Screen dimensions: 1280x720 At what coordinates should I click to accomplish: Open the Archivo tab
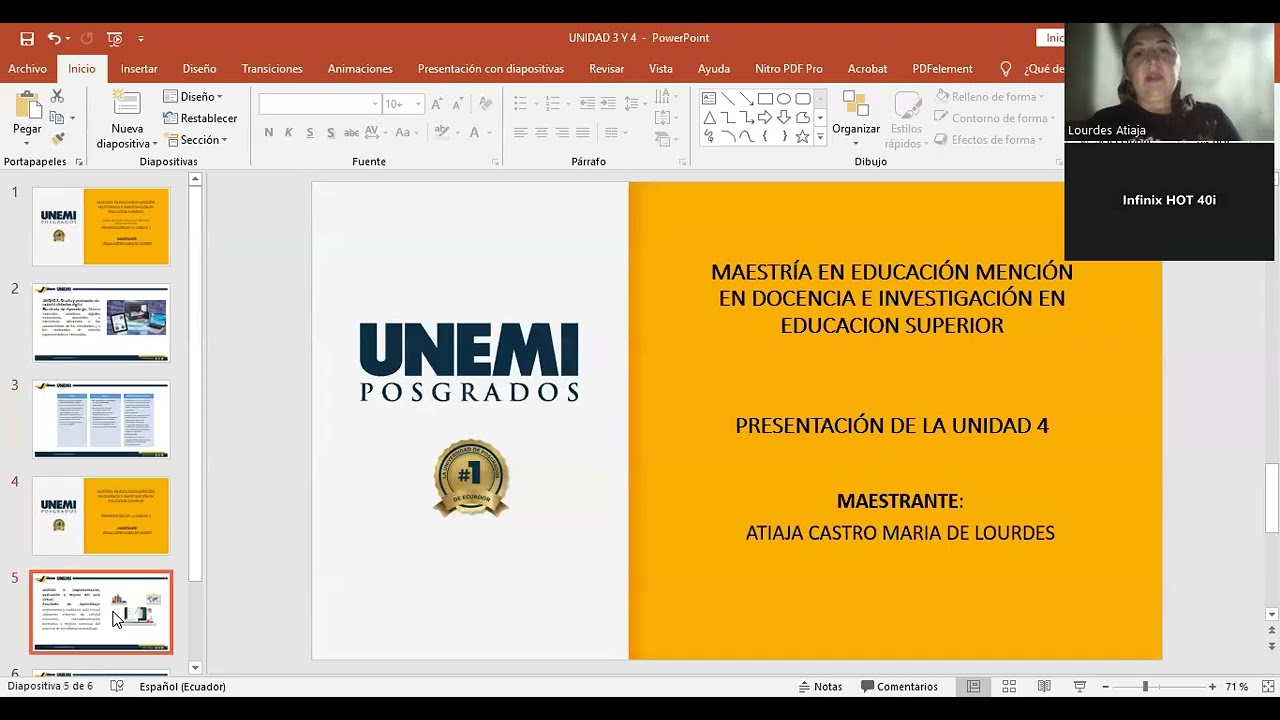tap(28, 69)
